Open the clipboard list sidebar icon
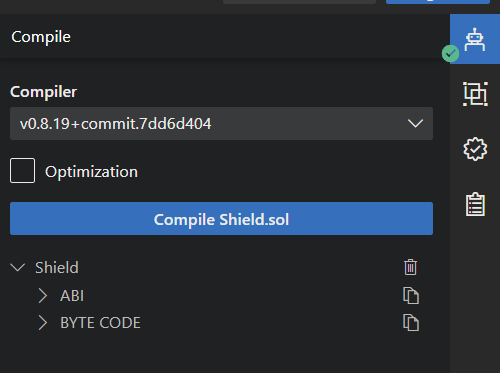The image size is (500, 373). coord(475,204)
